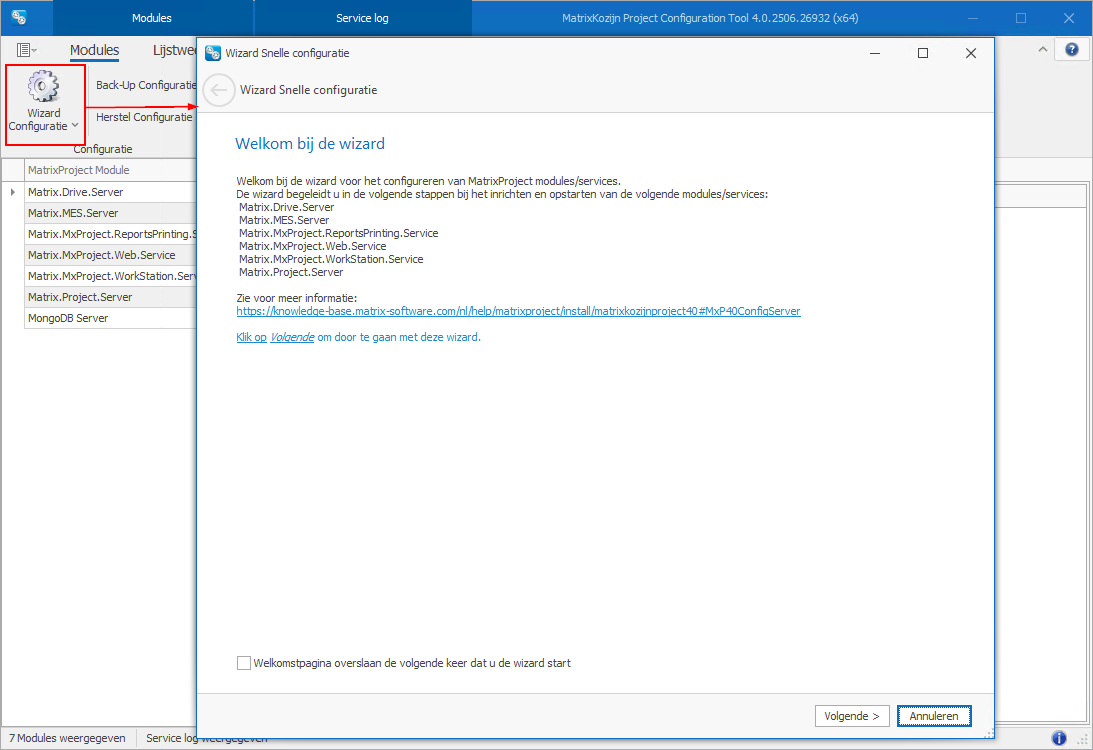Switch to the Service log tab

[362, 18]
